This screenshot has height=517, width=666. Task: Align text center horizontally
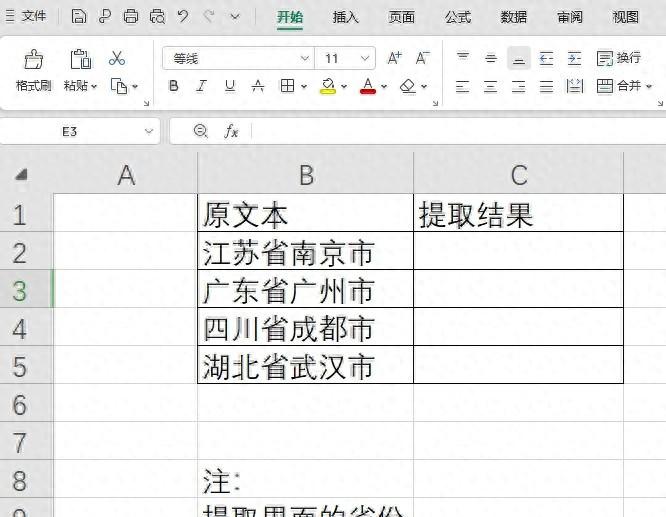[491, 87]
